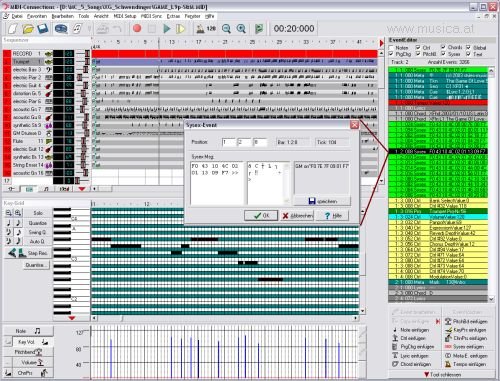Open the Extras menu
500x381 pixels.
173,16
